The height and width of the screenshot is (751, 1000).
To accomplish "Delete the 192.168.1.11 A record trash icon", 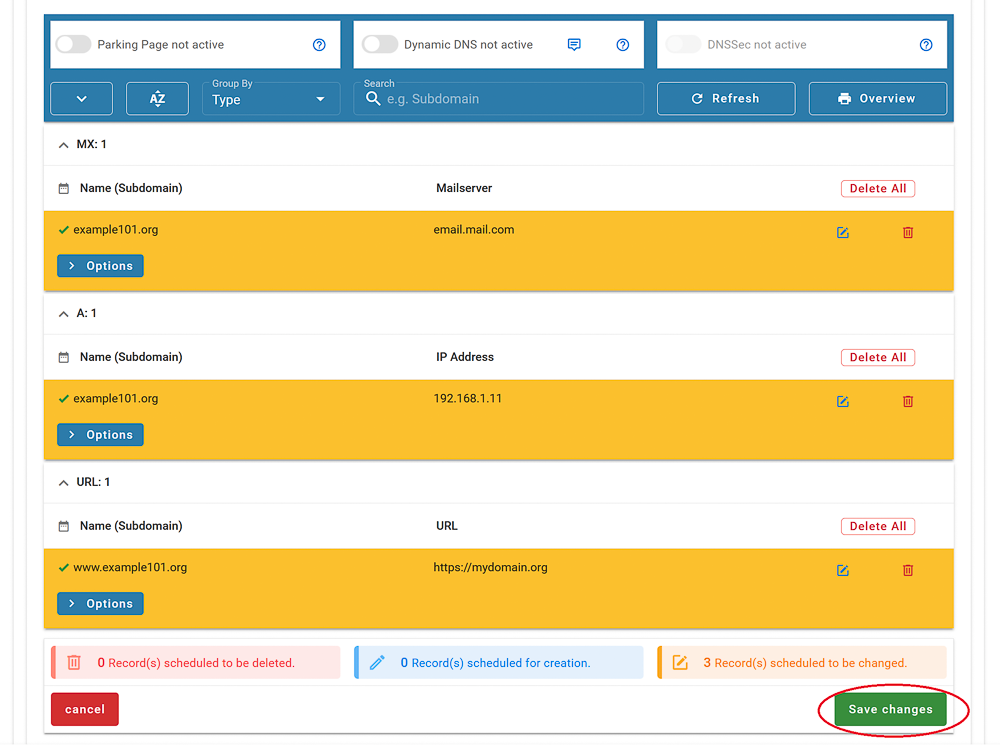I will click(908, 401).
